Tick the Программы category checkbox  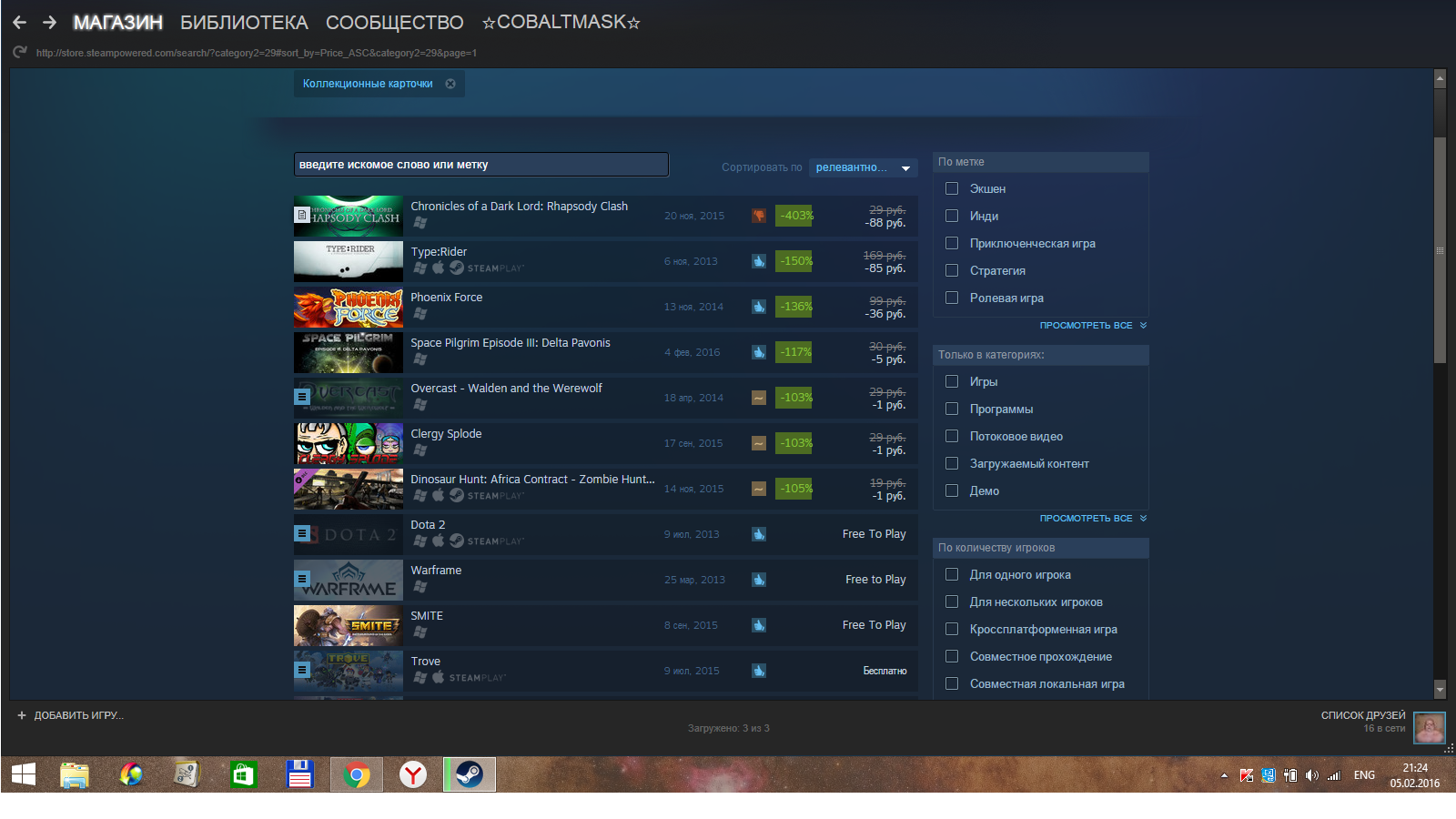point(952,409)
